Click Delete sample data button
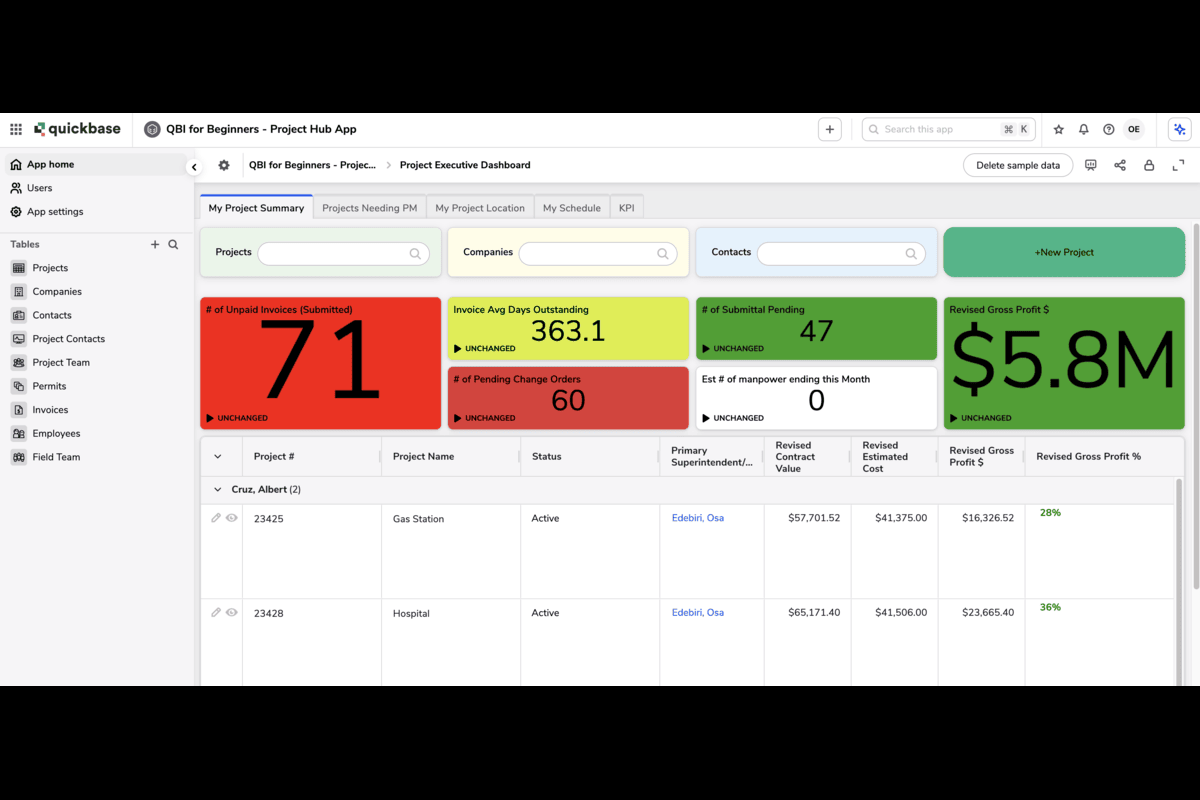Image resolution: width=1200 pixels, height=800 pixels. (1018, 165)
